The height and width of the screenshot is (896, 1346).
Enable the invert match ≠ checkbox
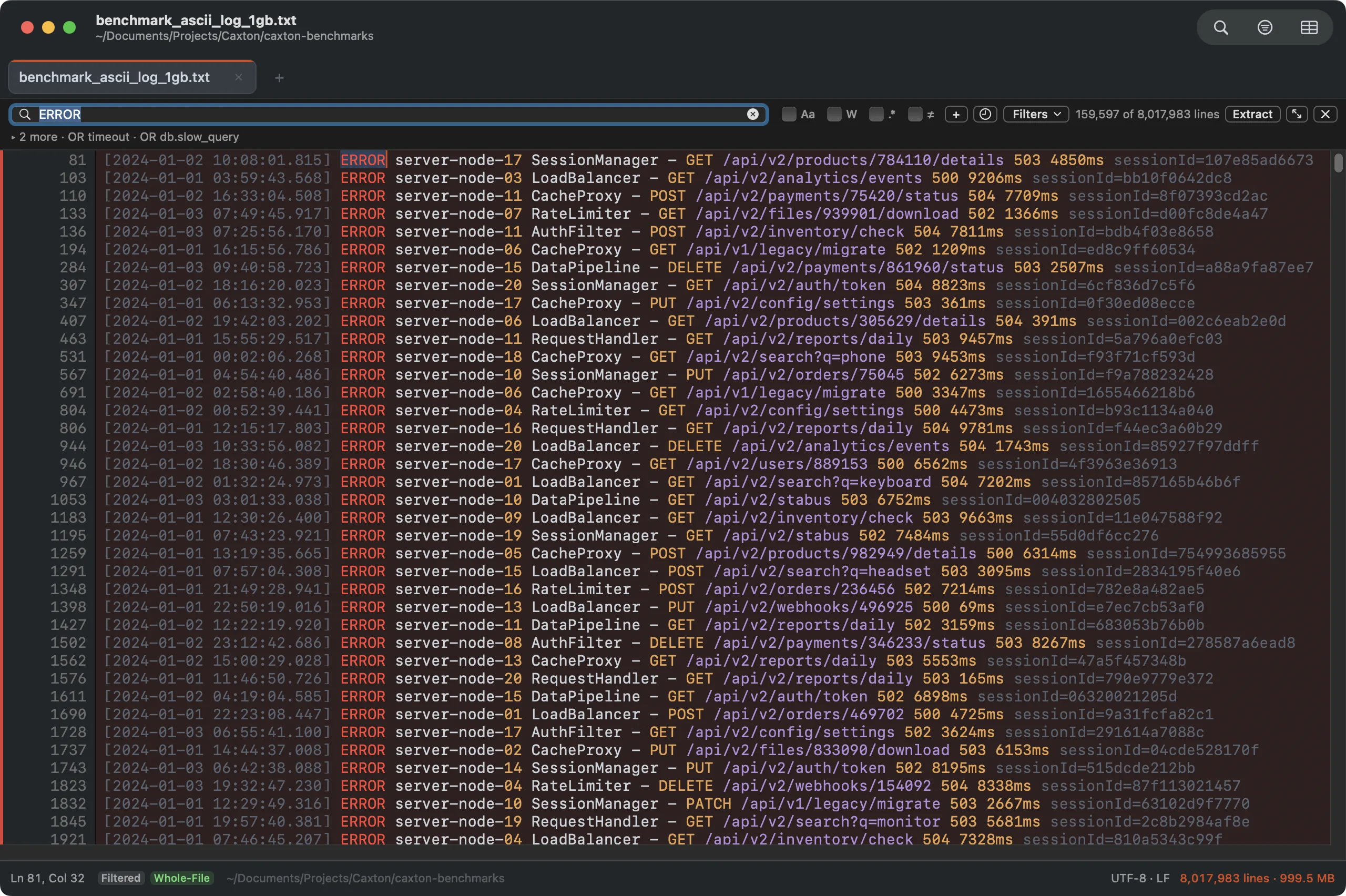click(915, 114)
